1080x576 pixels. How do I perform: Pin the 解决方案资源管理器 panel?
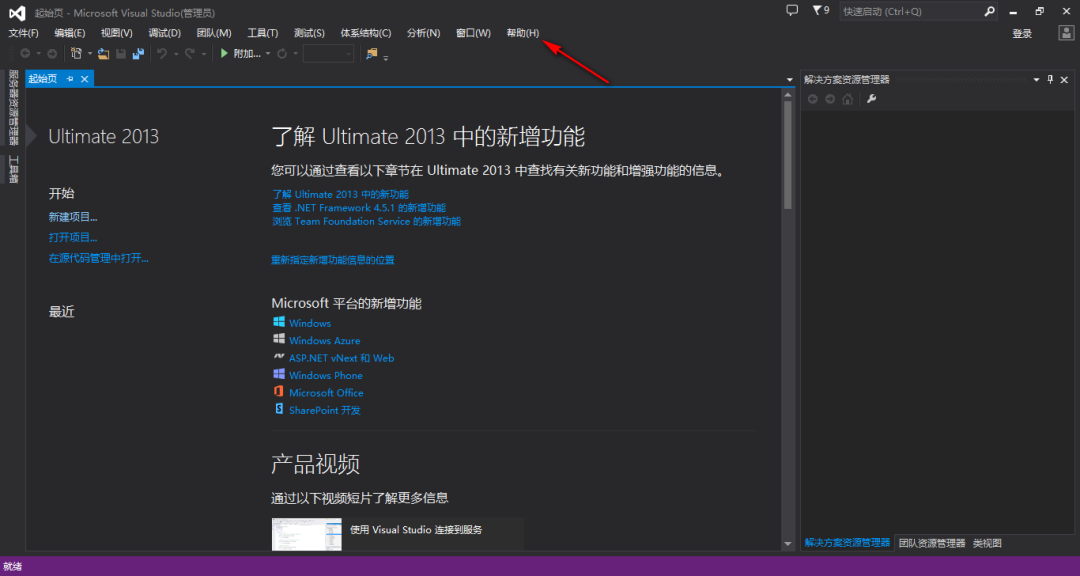[x=1050, y=80]
